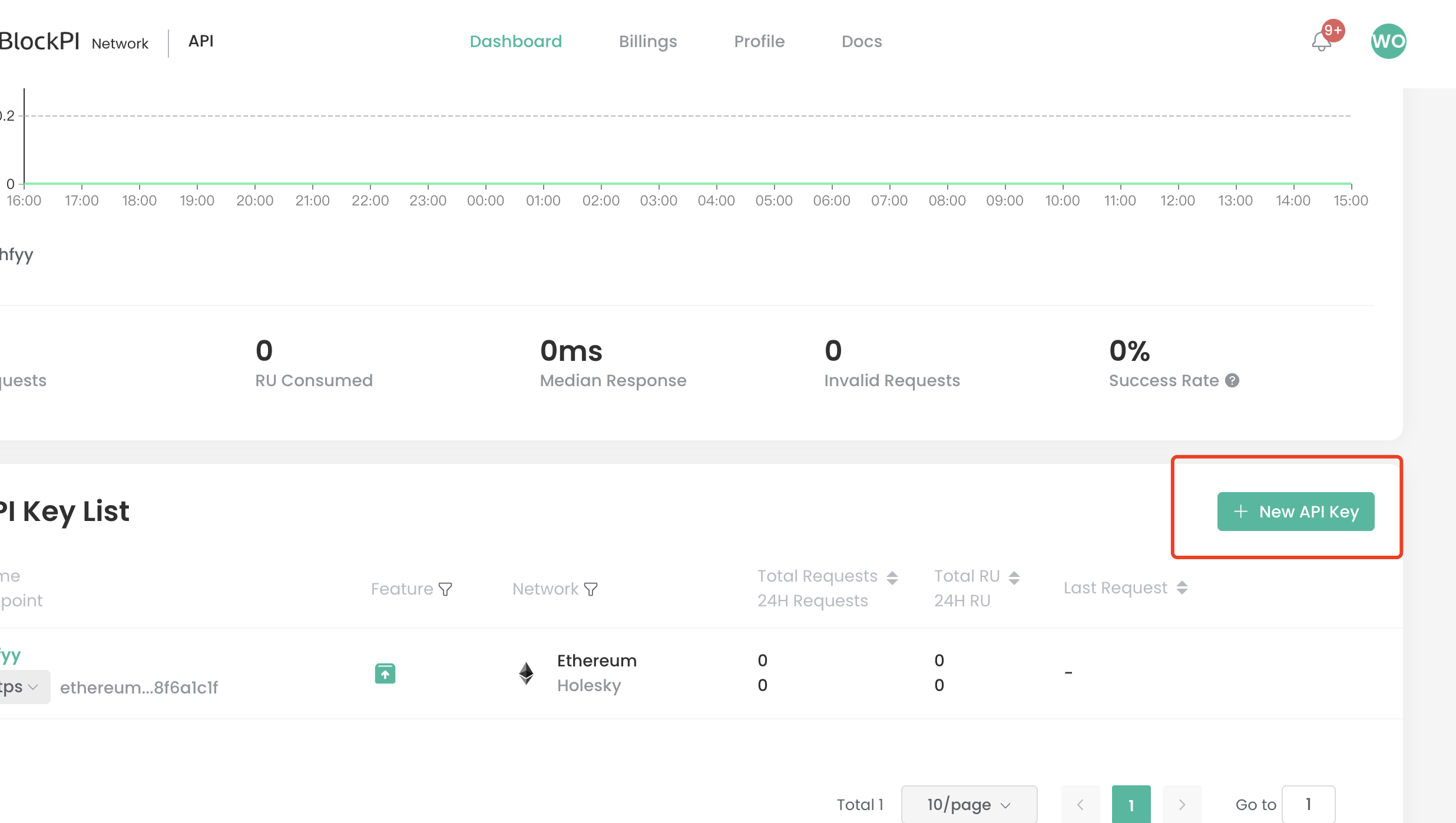Image resolution: width=1456 pixels, height=823 pixels.
Task: Click the green archive feature icon
Action: pos(385,673)
